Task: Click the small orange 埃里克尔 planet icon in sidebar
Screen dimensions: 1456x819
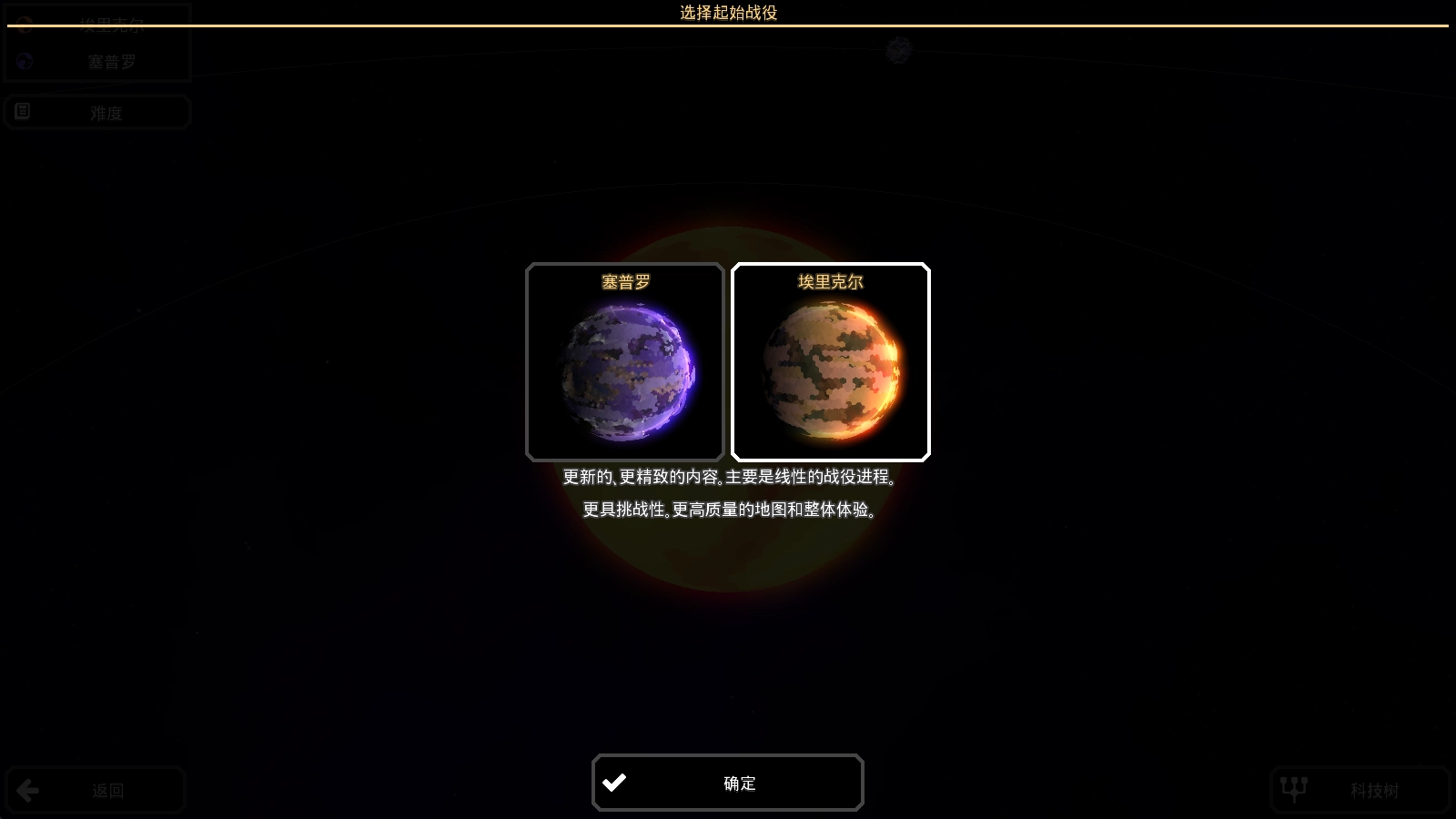Action: click(x=25, y=25)
